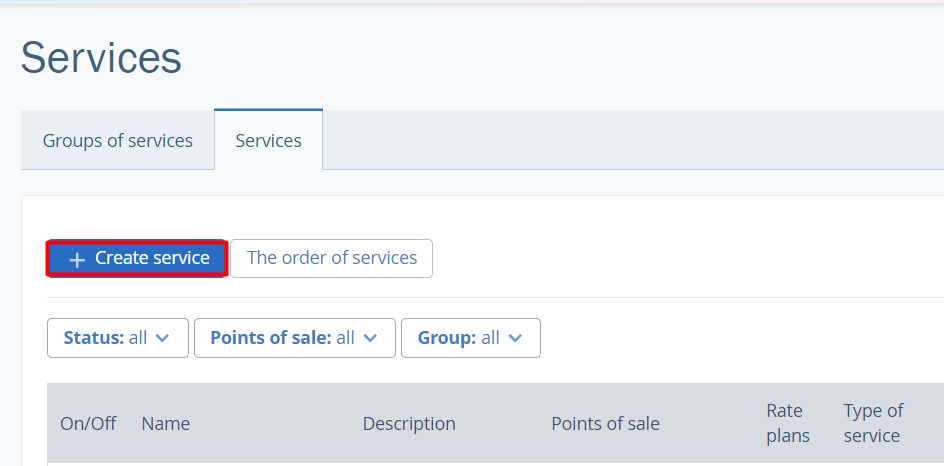Click the Name column header
This screenshot has width=944, height=466.
tap(166, 423)
